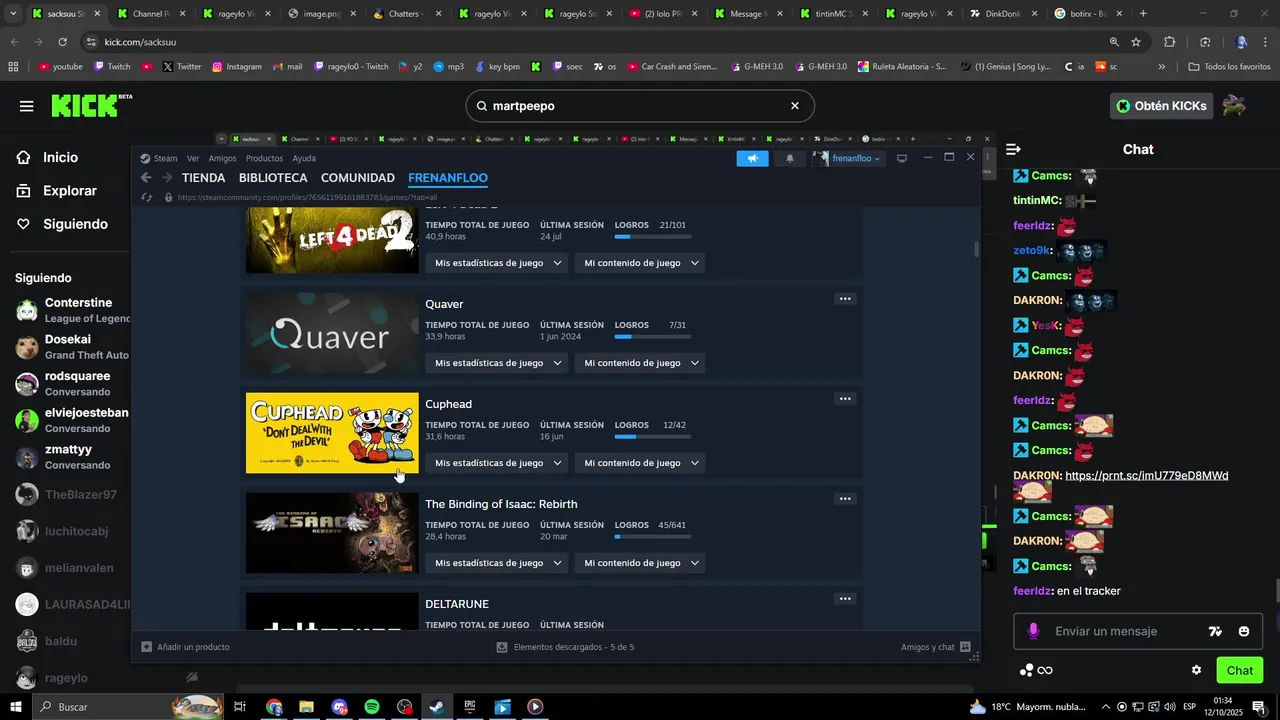Open the Dosekai followed channel
The image size is (1280, 720).
(x=70, y=347)
